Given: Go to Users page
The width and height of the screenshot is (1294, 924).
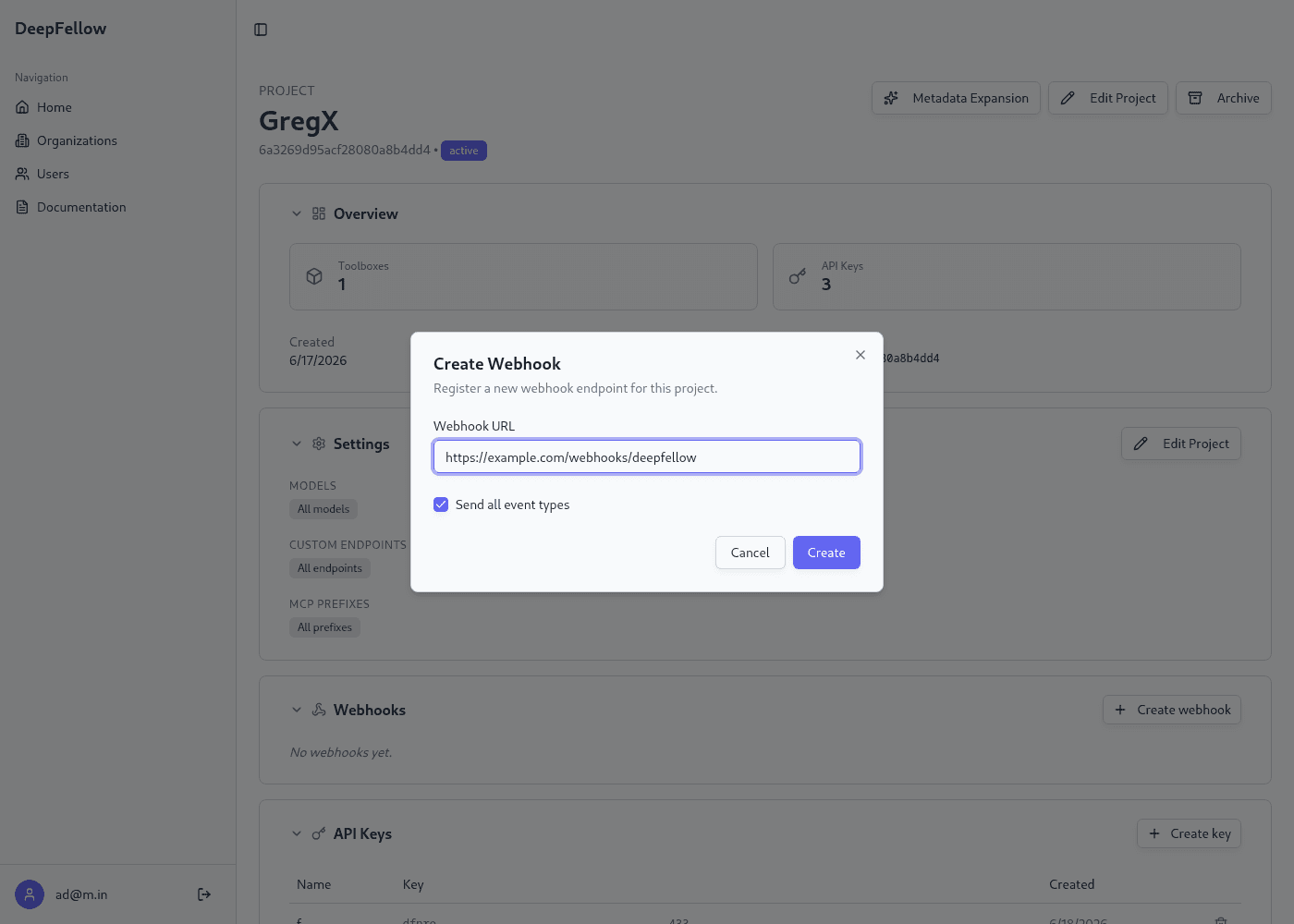Looking at the screenshot, I should pyautogui.click(x=117, y=174).
